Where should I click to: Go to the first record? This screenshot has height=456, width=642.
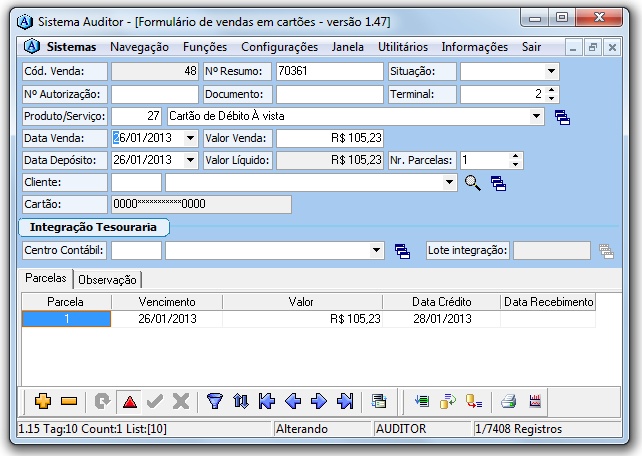tap(267, 401)
